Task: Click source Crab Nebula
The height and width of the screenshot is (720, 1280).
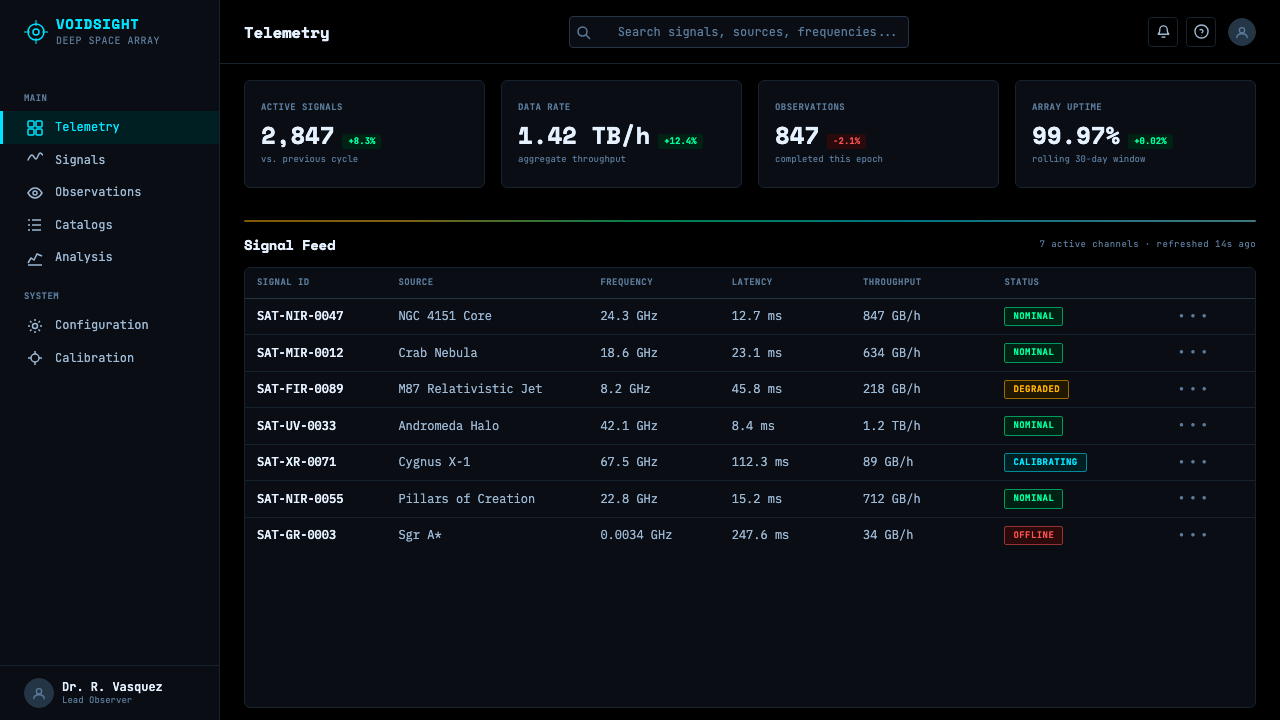Action: tap(438, 353)
